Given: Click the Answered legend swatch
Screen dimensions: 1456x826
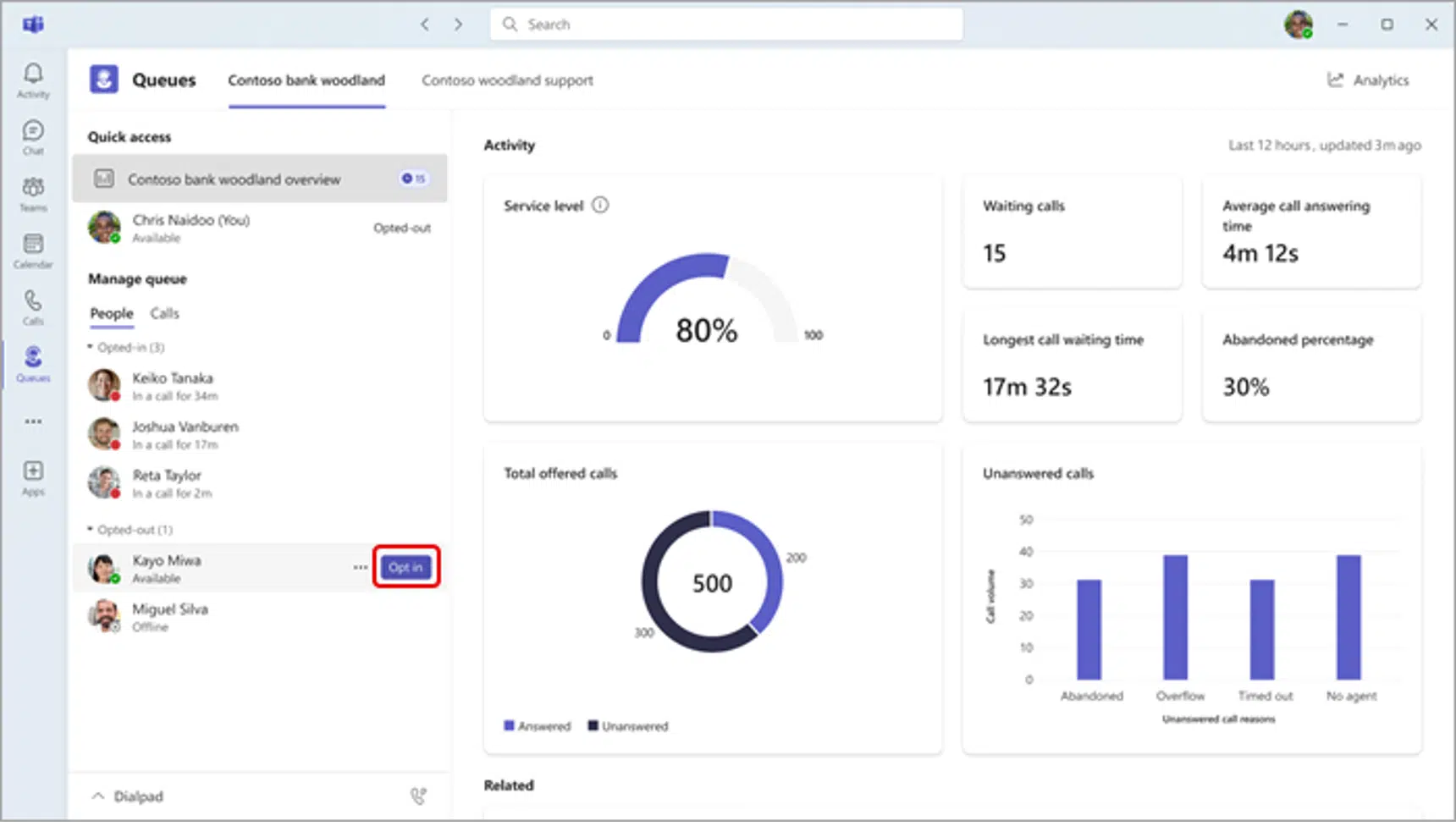Looking at the screenshot, I should pyautogui.click(x=509, y=725).
